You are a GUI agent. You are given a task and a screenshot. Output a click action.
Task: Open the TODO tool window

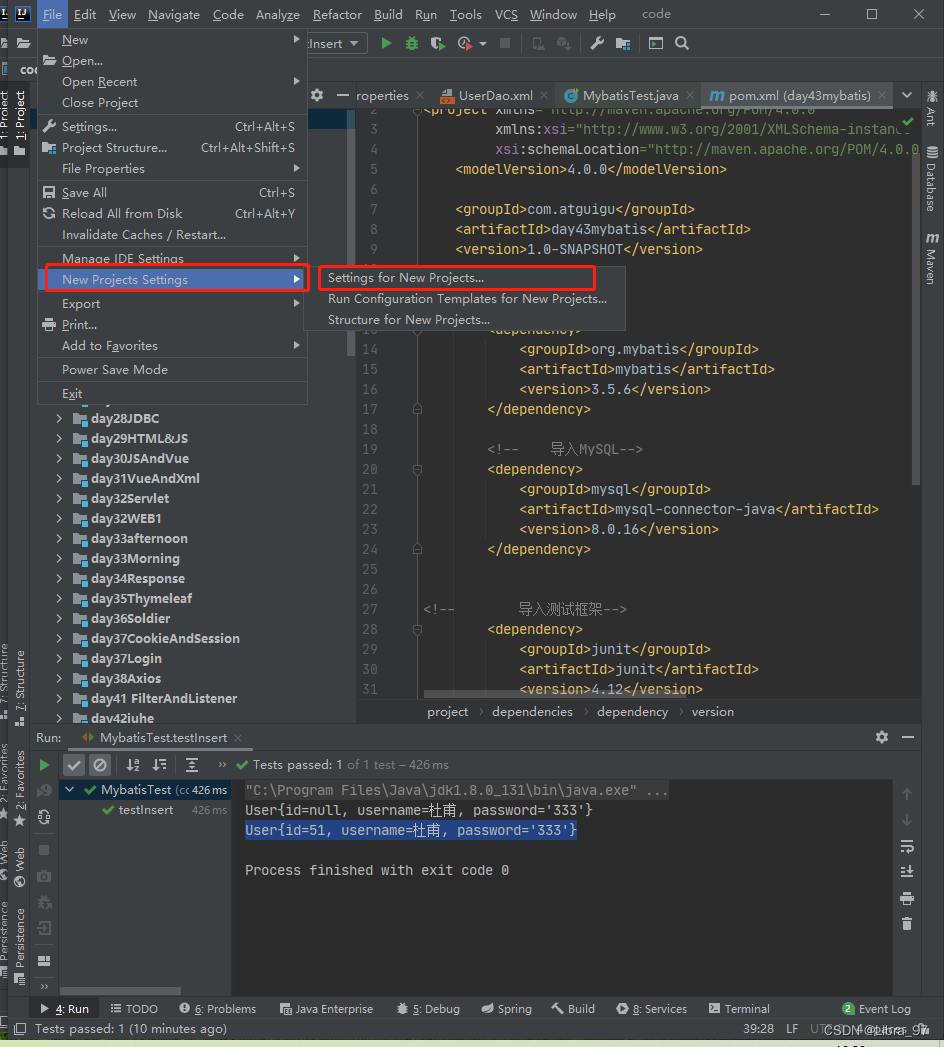[134, 1008]
